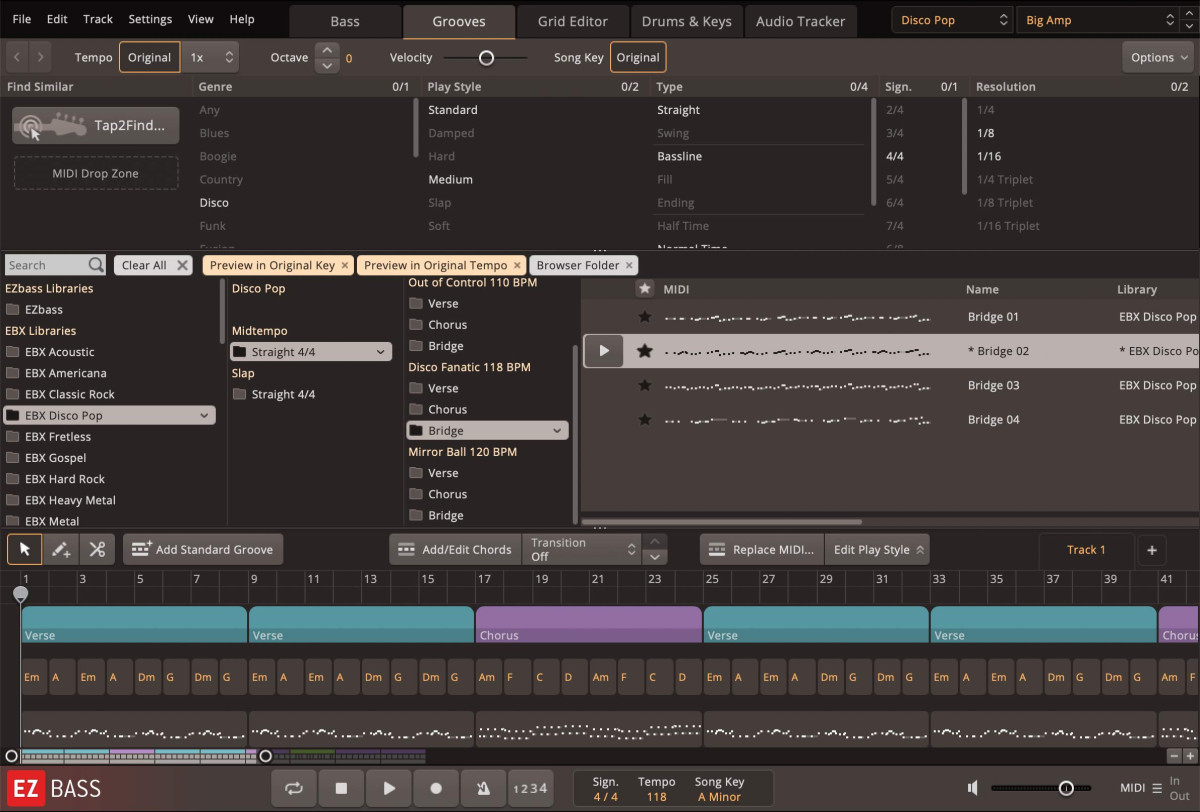This screenshot has width=1200, height=812.
Task: Switch to the Grid Editor tab
Action: pyautogui.click(x=573, y=21)
